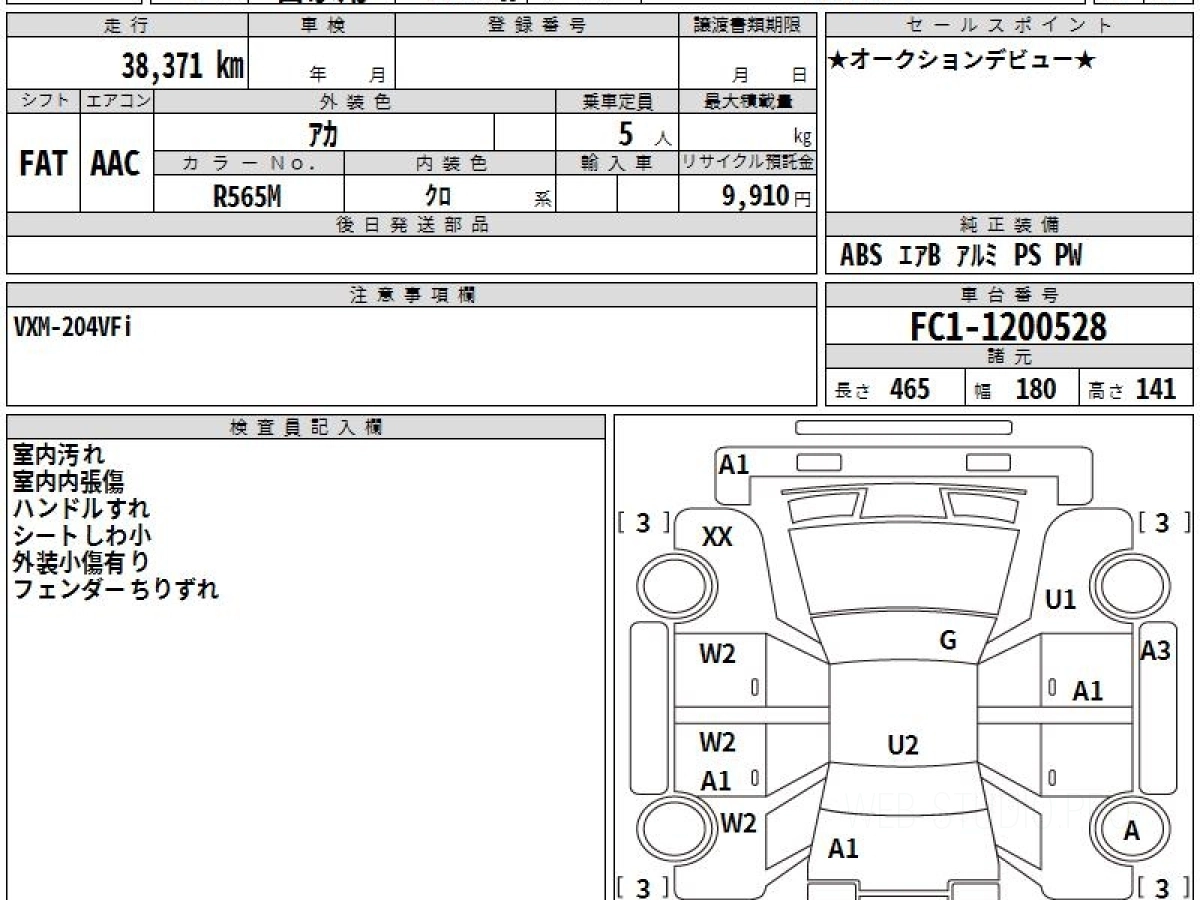This screenshot has width=1200, height=900.
Task: Select the セールスポイント heading
Action: [1010, 26]
